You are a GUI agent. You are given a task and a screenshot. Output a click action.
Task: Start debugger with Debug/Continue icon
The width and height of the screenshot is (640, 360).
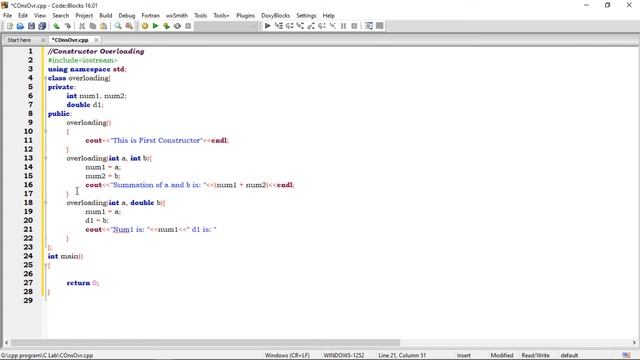click(x=267, y=26)
